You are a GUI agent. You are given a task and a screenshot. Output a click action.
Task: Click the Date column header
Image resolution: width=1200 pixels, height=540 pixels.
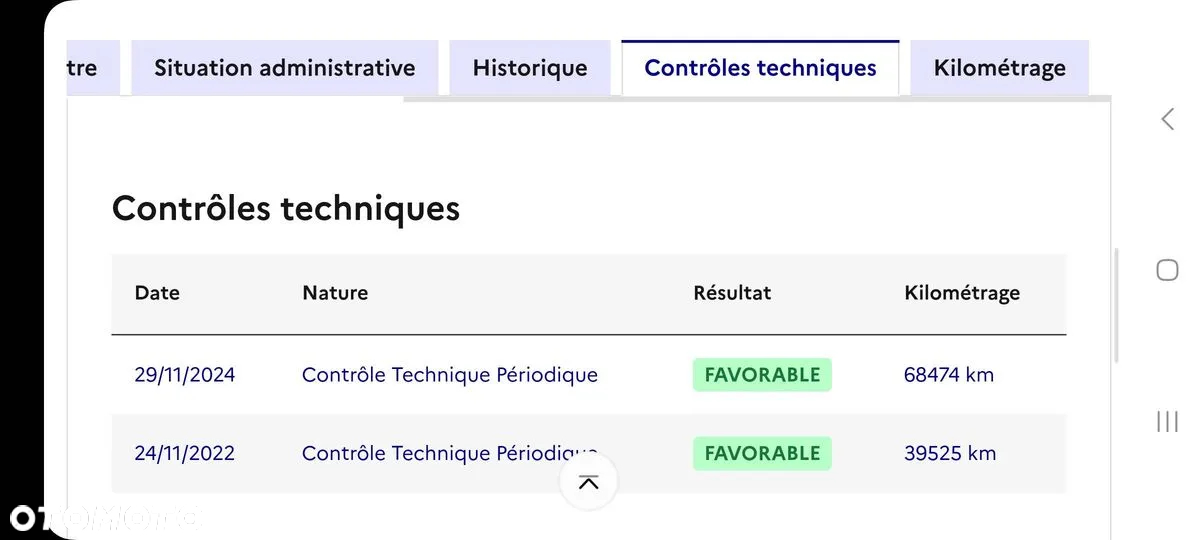[x=157, y=293]
